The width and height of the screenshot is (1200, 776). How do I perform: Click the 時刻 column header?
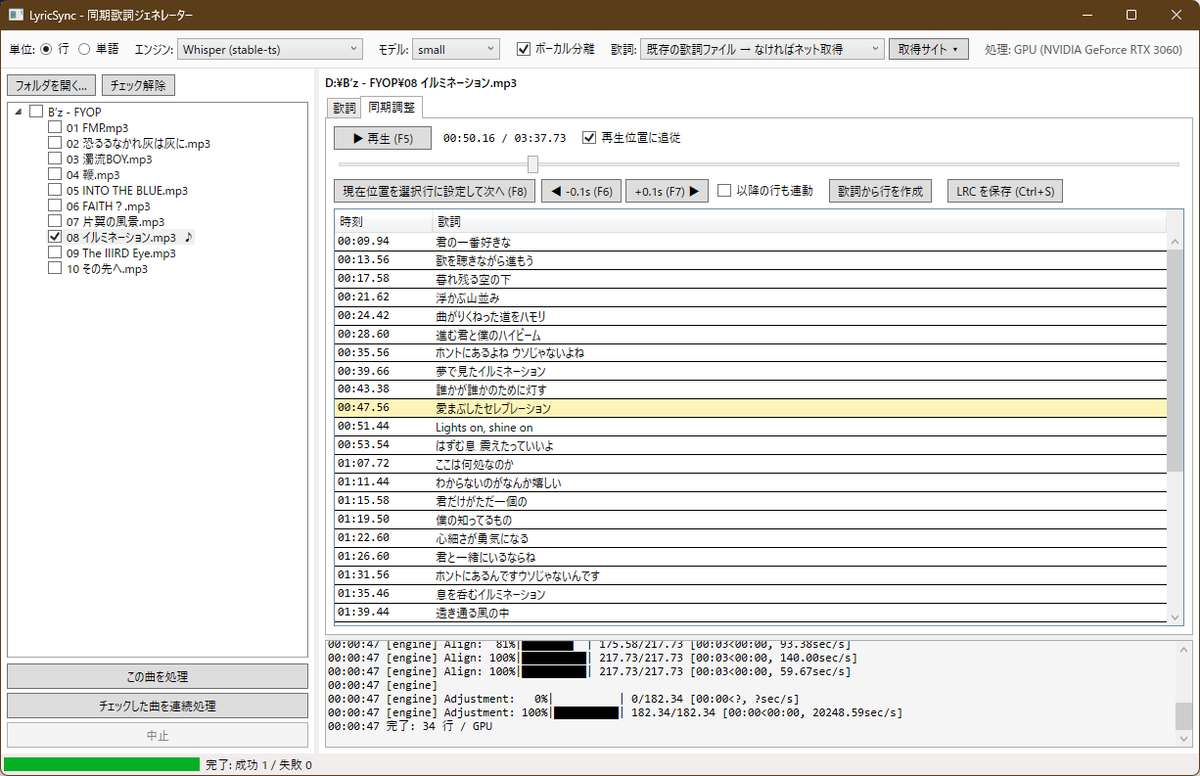(383, 222)
